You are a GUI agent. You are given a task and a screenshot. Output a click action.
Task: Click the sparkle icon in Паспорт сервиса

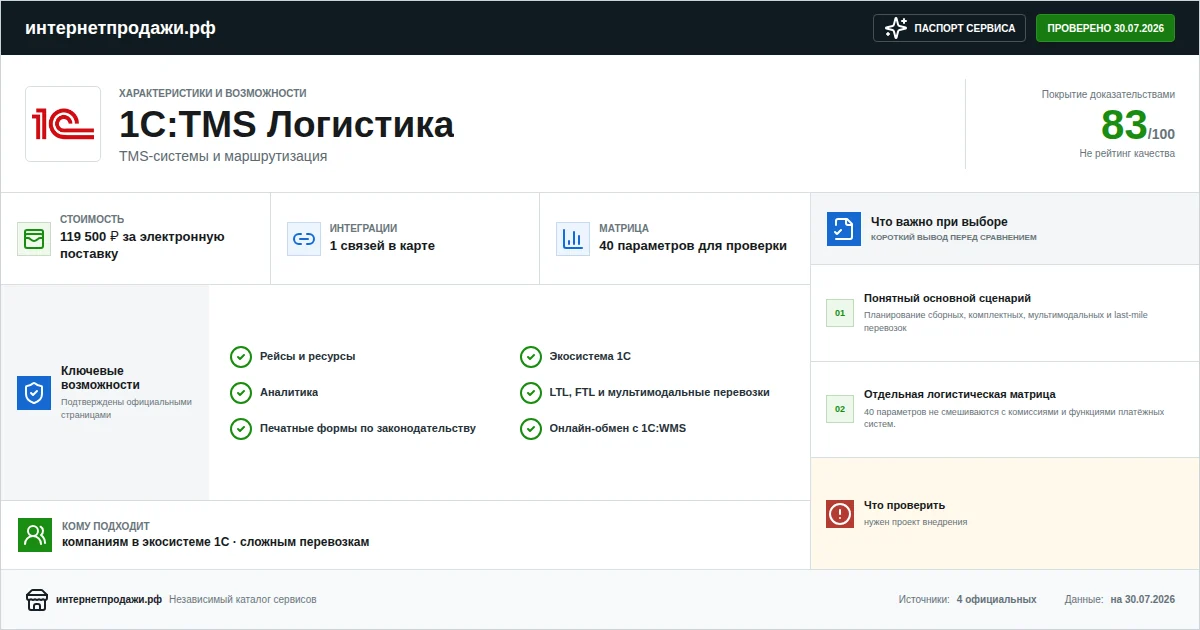click(x=896, y=28)
